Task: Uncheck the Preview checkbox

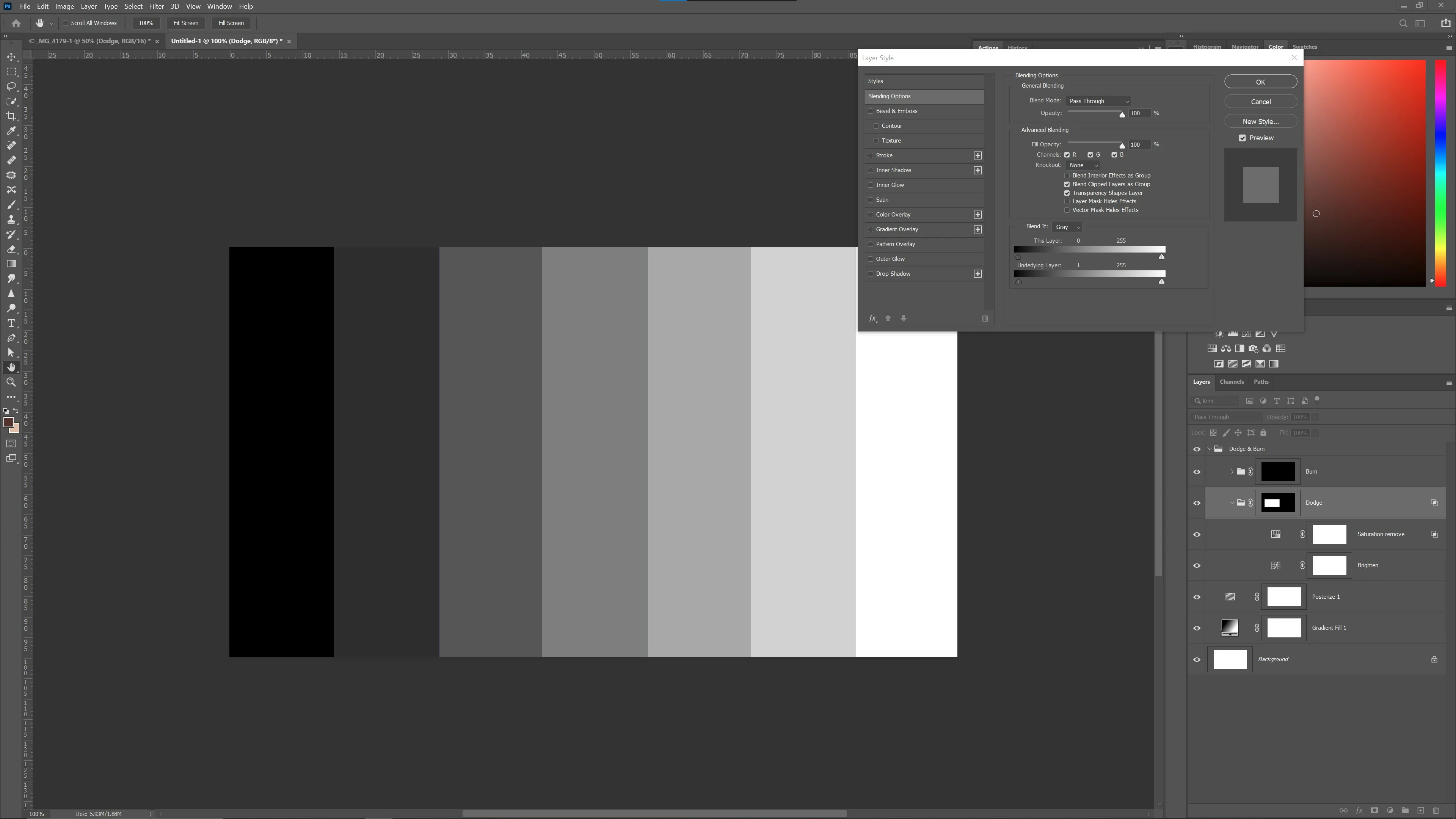Action: (x=1243, y=138)
